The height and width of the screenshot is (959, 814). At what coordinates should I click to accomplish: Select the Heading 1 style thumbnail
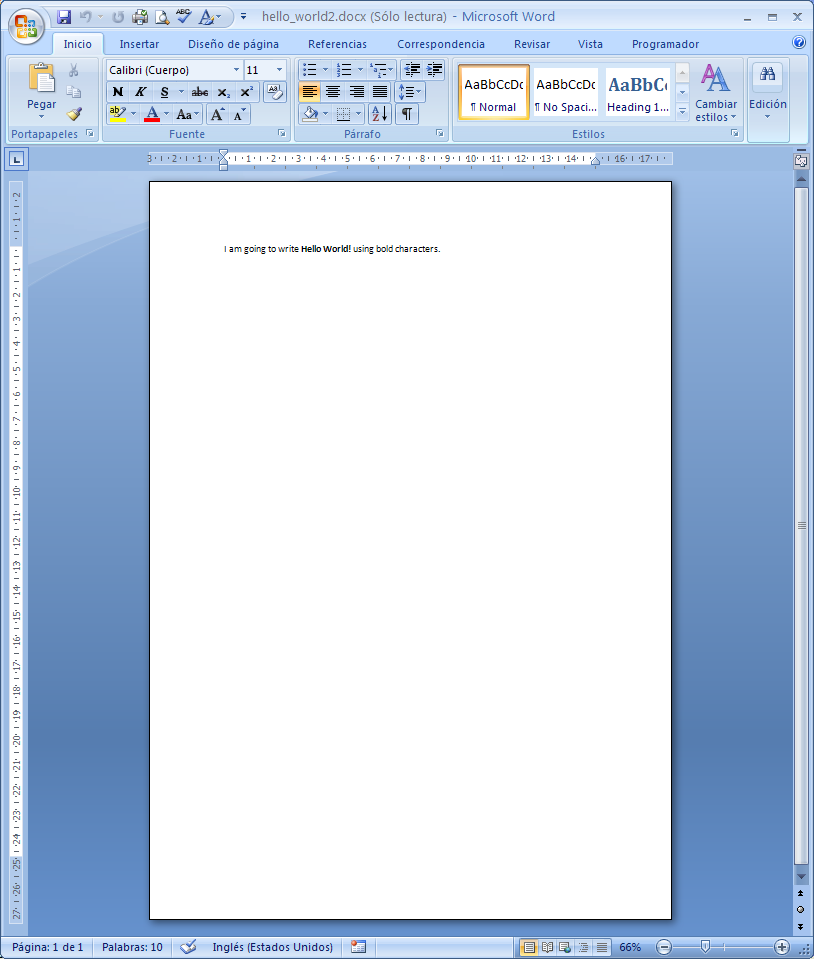point(638,92)
